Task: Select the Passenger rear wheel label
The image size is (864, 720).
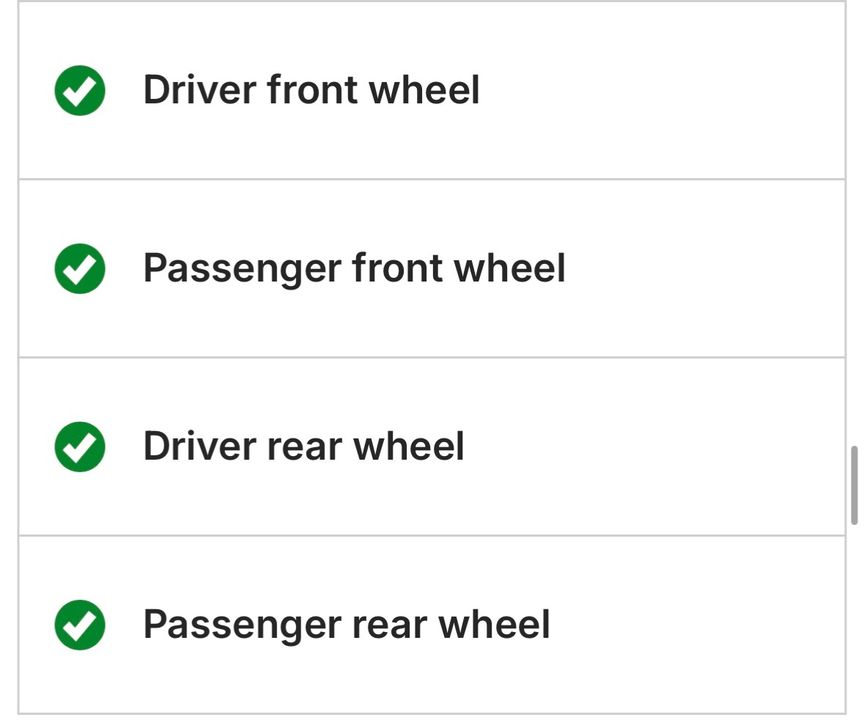Action: [346, 624]
